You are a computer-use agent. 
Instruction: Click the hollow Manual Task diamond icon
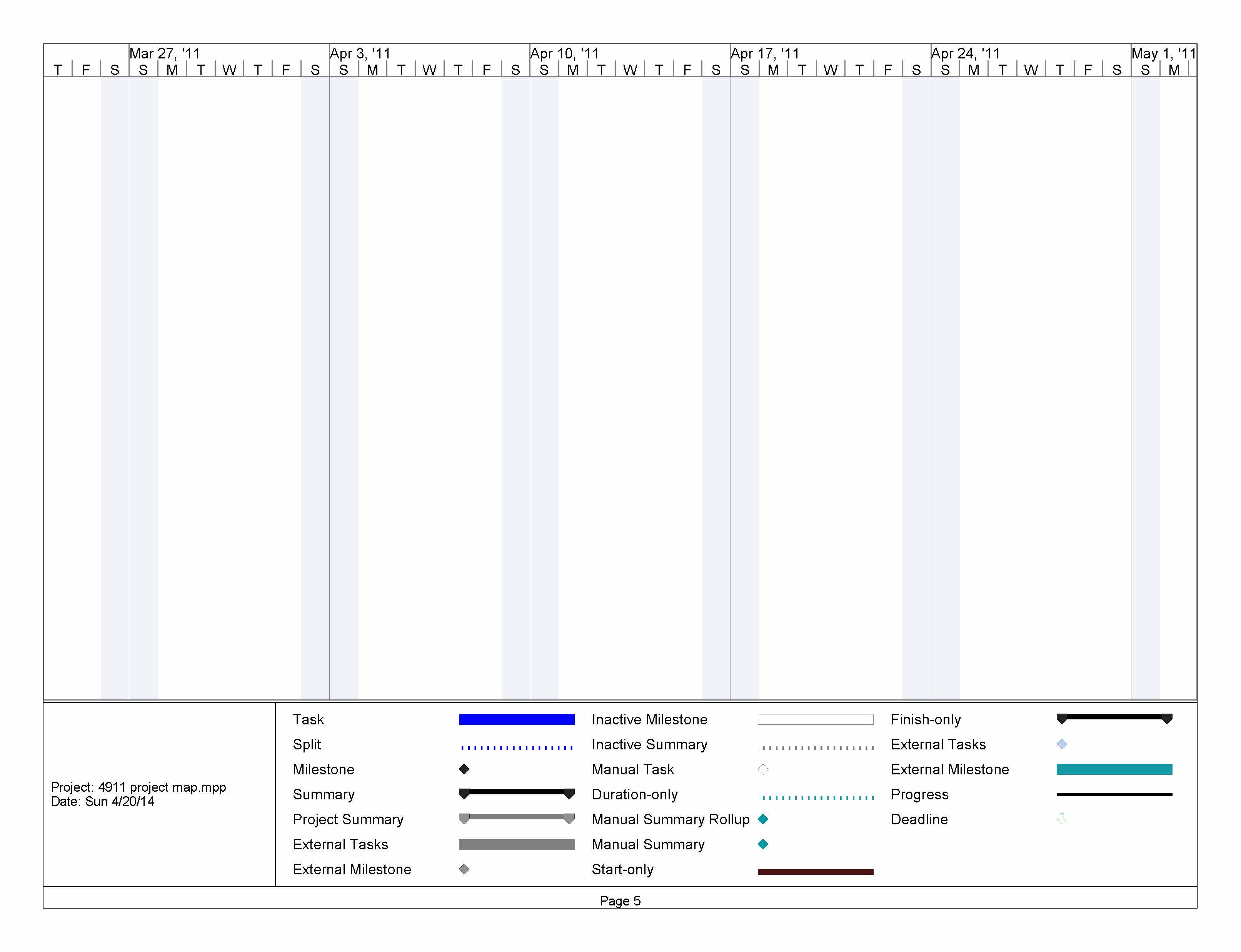(762, 769)
